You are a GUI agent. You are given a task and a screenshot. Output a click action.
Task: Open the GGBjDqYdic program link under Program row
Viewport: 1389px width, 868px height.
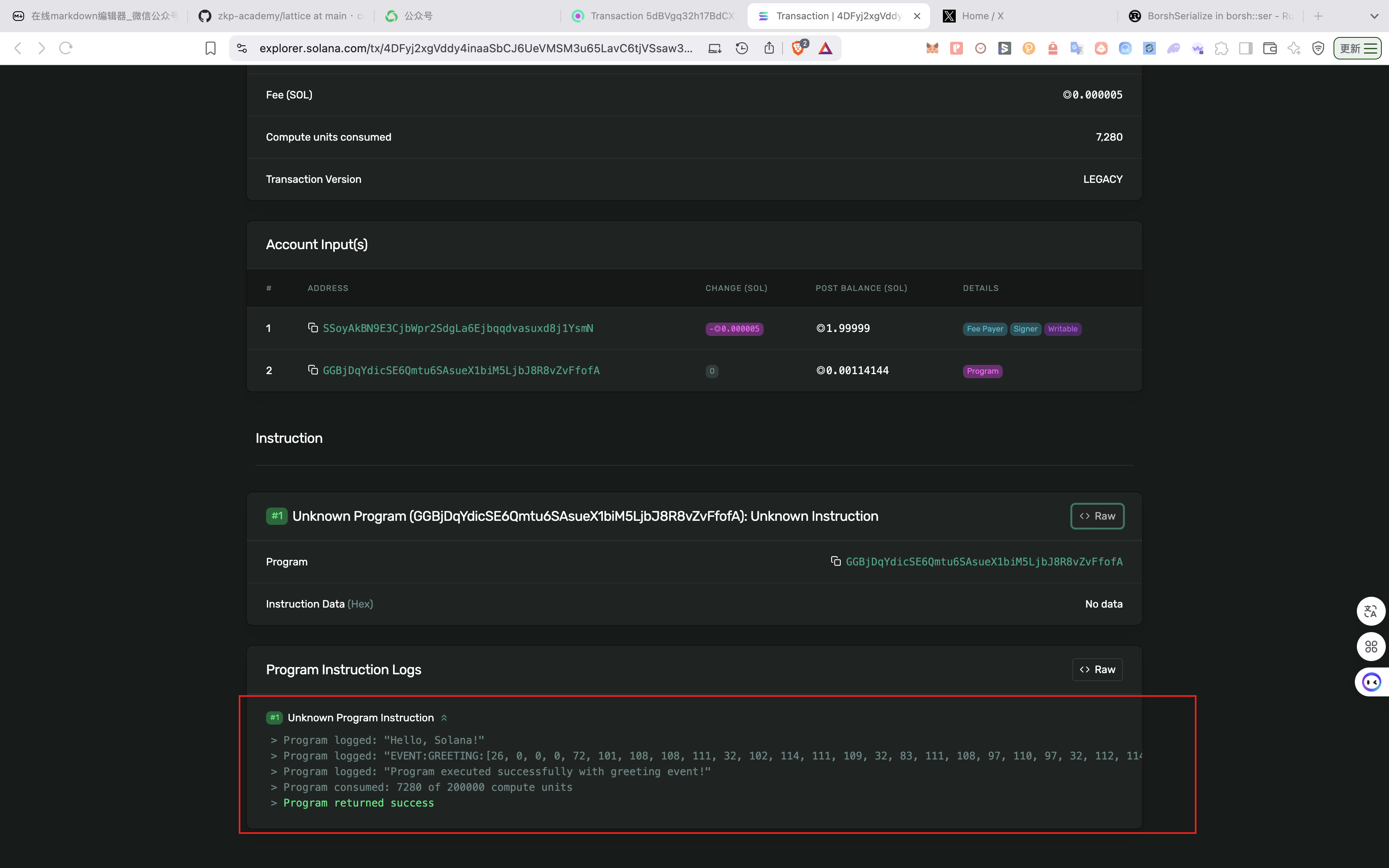[984, 561]
